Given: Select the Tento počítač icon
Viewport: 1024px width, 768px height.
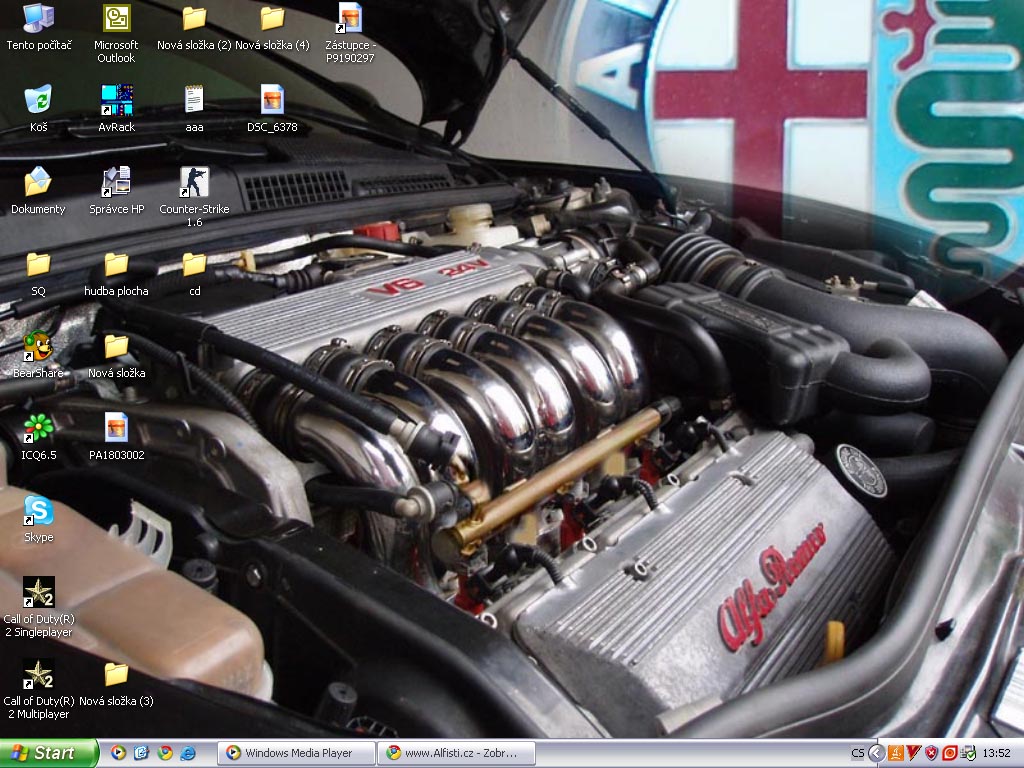Looking at the screenshot, I should (x=38, y=19).
